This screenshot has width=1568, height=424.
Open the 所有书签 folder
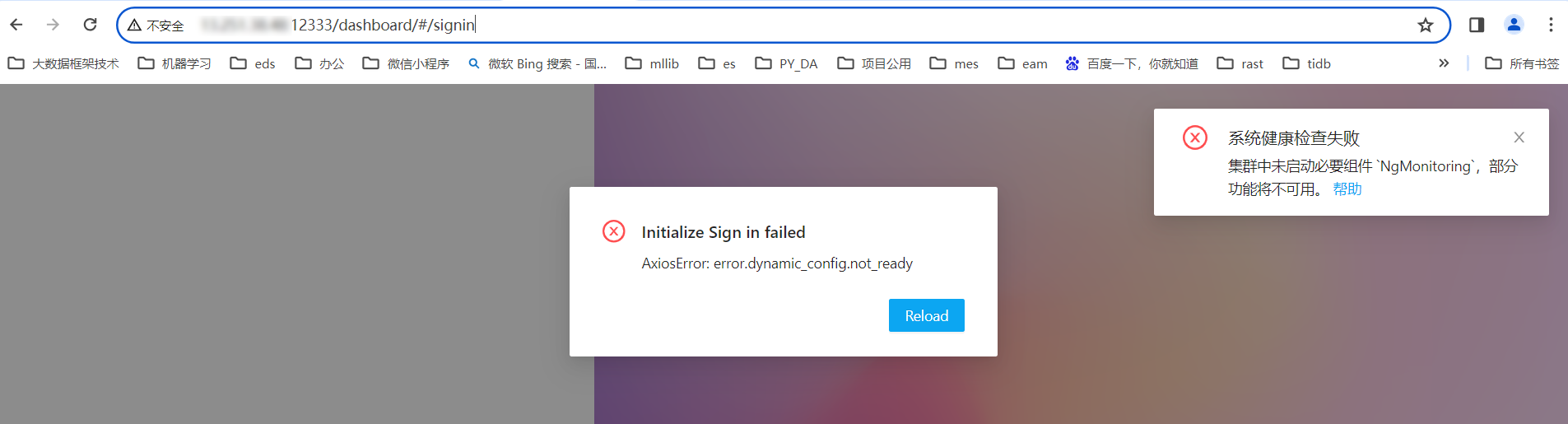click(1522, 63)
